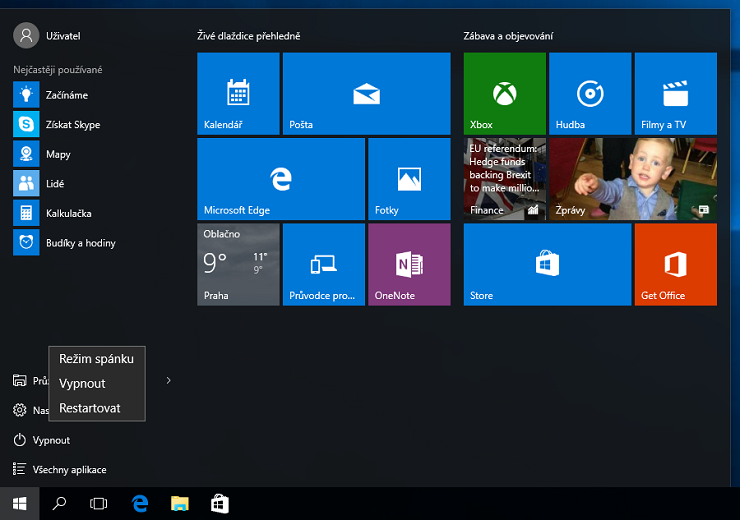Choose Vypnout in the power popup menu
Image resolution: width=740 pixels, height=520 pixels.
pyautogui.click(x=82, y=383)
